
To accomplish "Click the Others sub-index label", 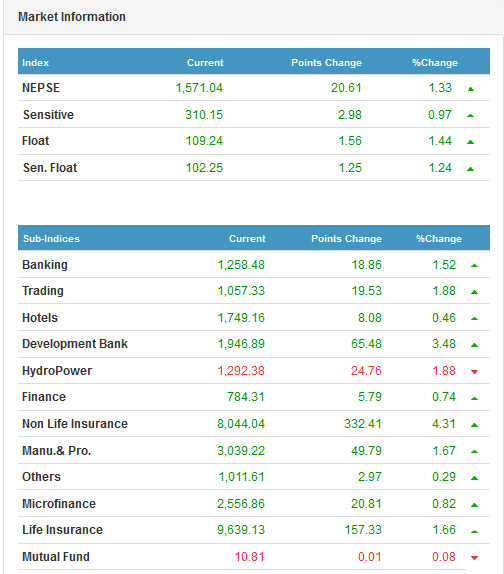I will [x=41, y=477].
